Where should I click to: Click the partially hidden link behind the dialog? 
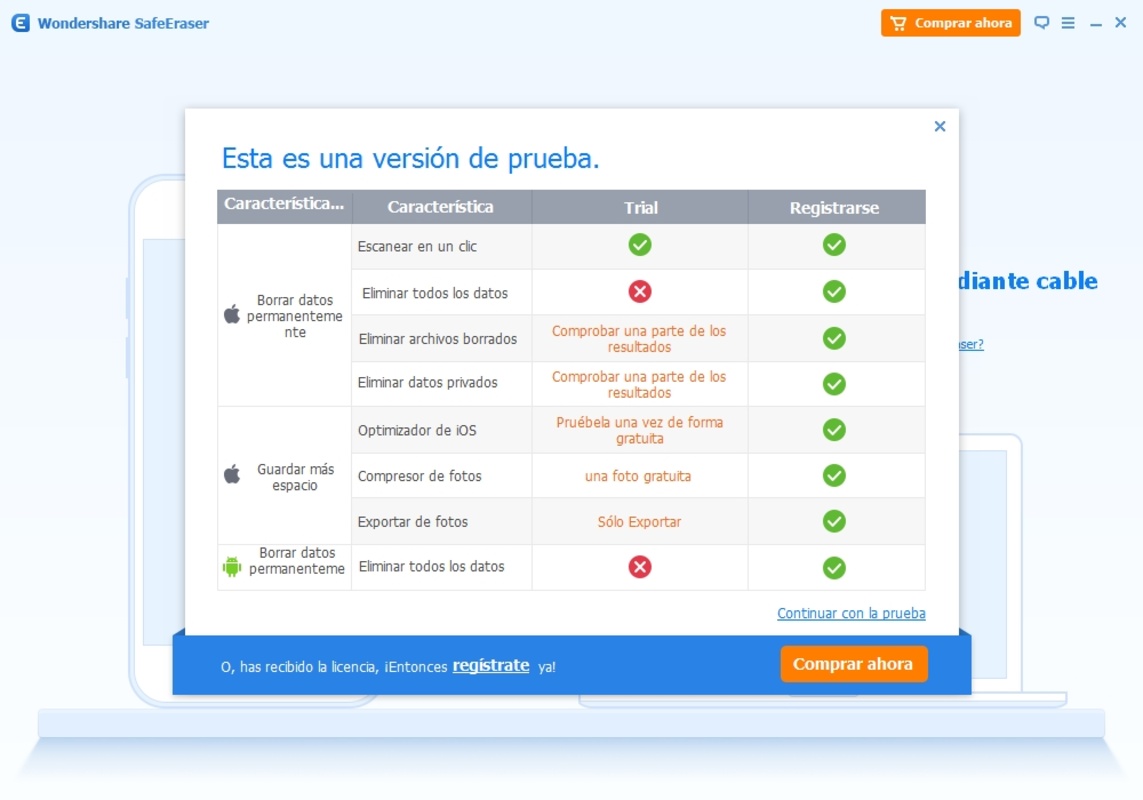point(971,343)
